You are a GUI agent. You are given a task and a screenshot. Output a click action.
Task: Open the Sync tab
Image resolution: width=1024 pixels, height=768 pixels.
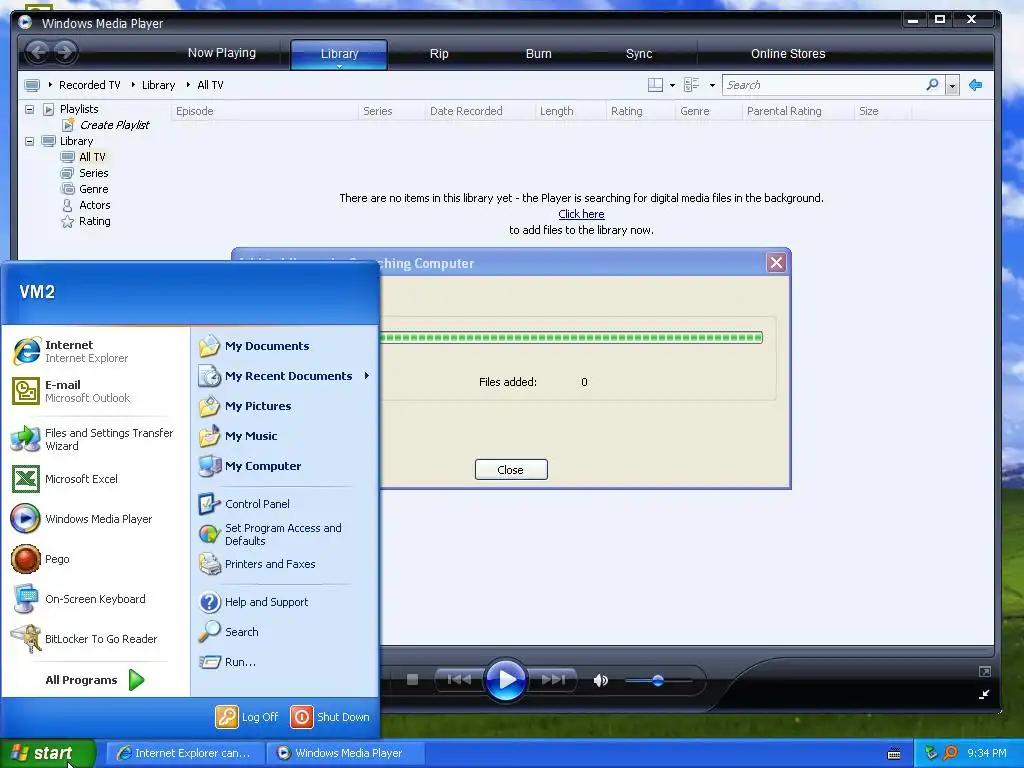point(639,54)
